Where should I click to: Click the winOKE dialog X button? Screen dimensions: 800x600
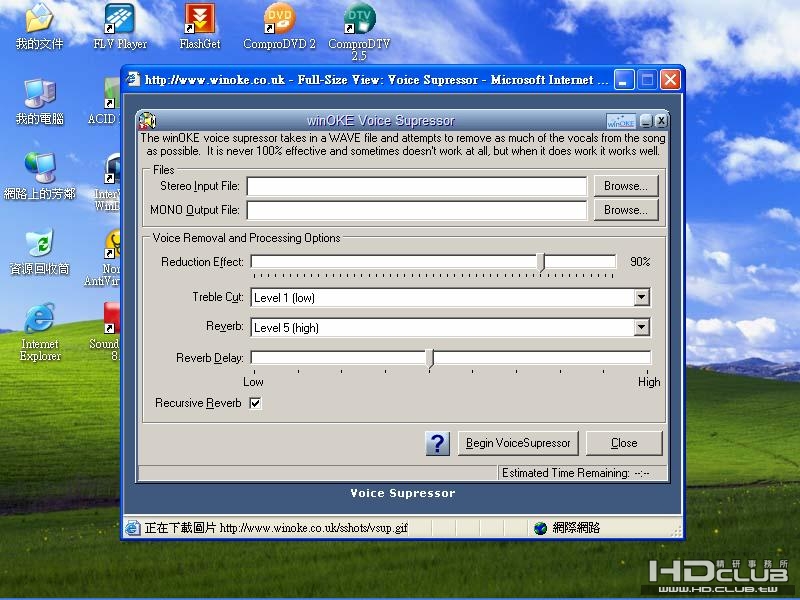(x=661, y=121)
